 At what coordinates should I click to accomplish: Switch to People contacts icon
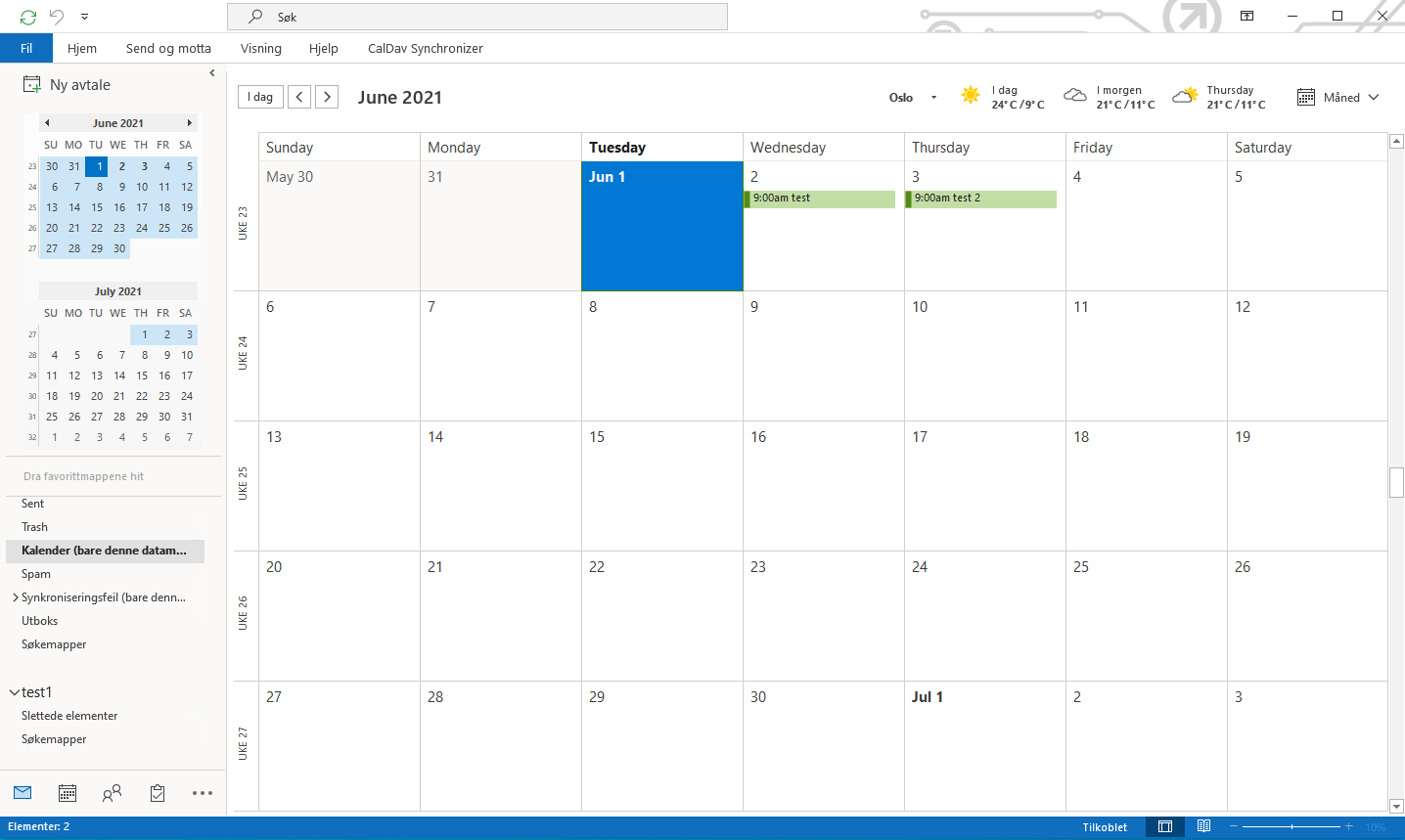pyautogui.click(x=113, y=793)
